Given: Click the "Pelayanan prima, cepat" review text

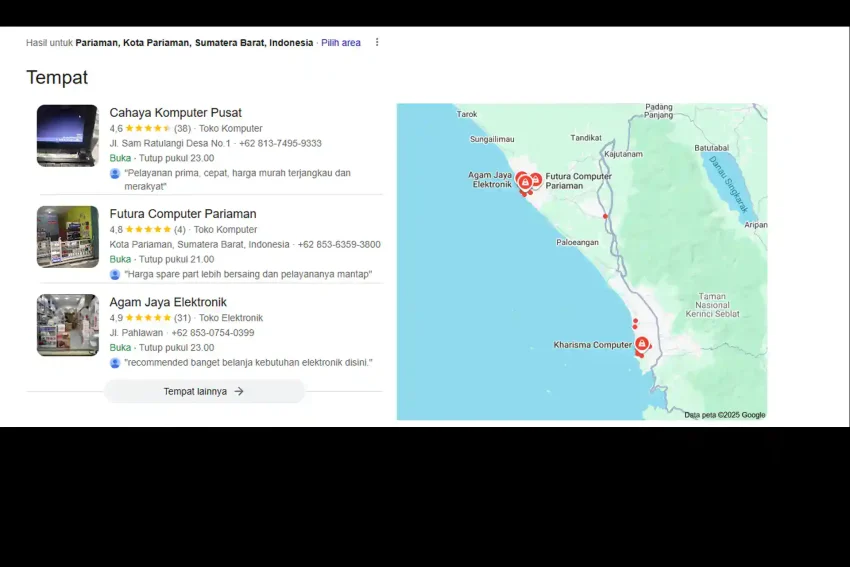Looking at the screenshot, I should pos(237,179).
